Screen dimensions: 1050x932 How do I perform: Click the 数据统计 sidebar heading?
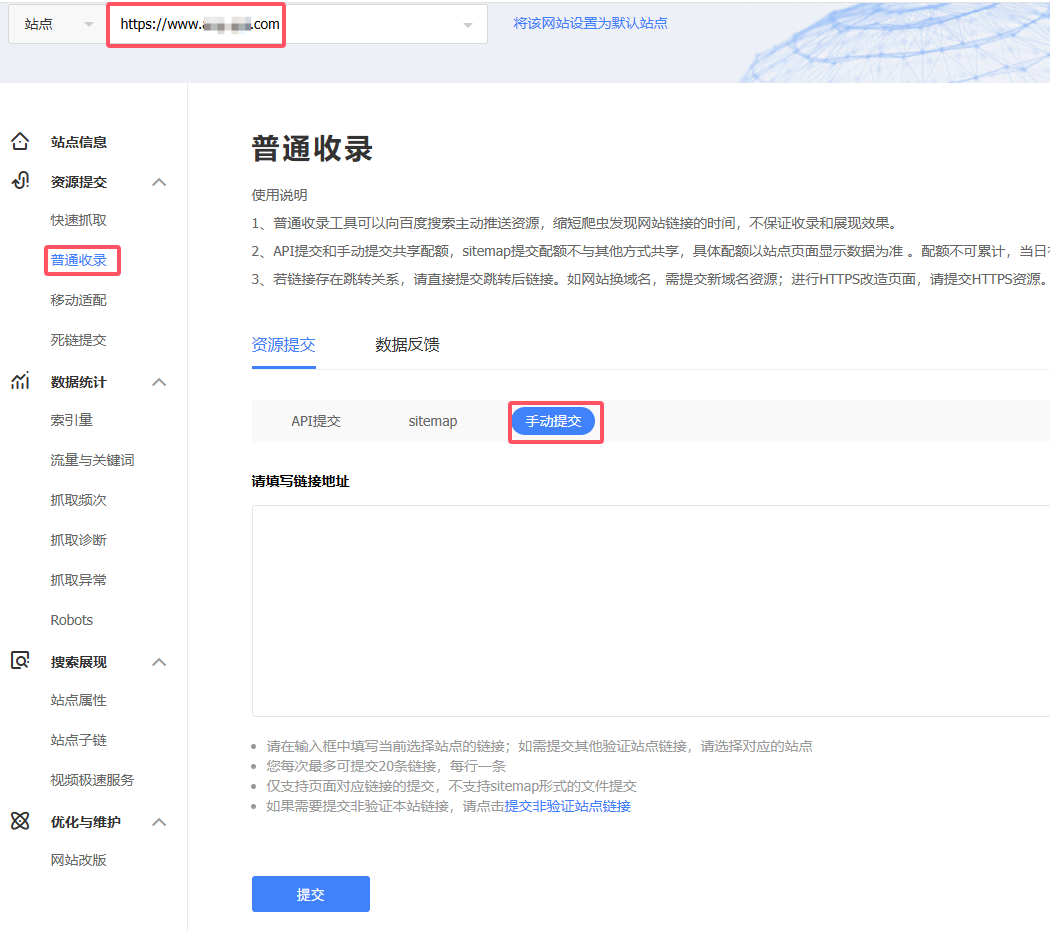tap(78, 382)
